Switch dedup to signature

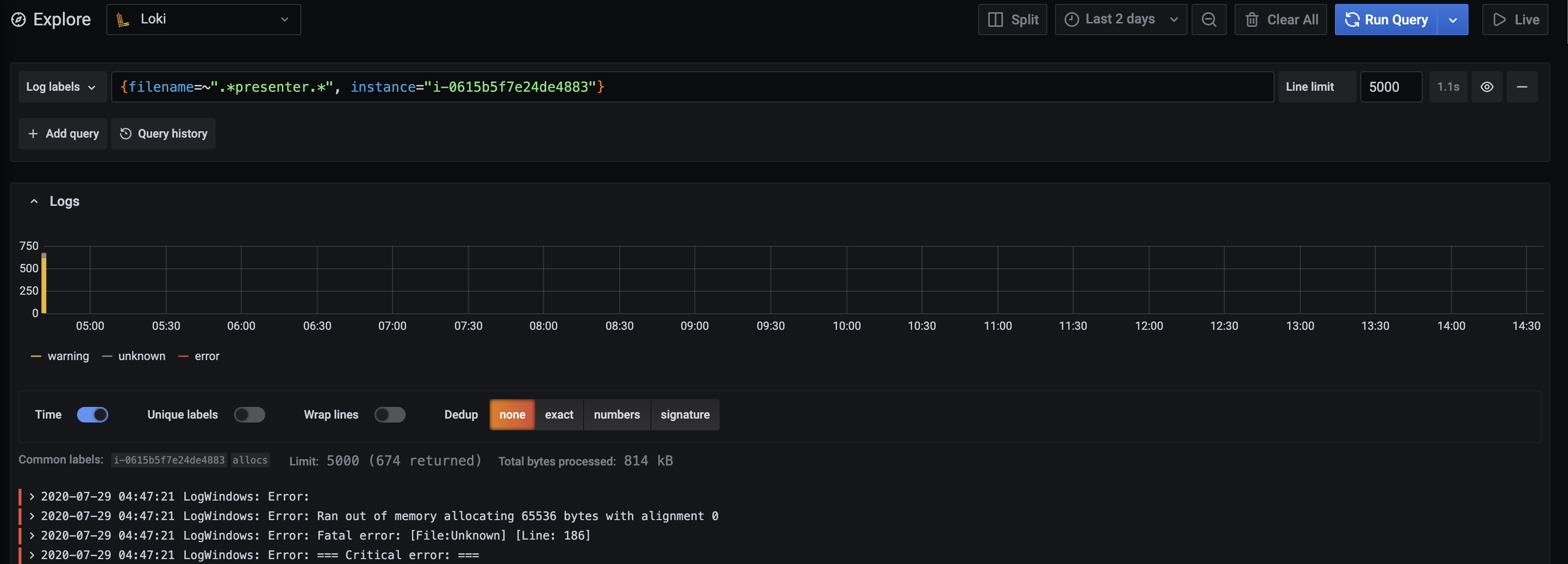click(x=686, y=415)
